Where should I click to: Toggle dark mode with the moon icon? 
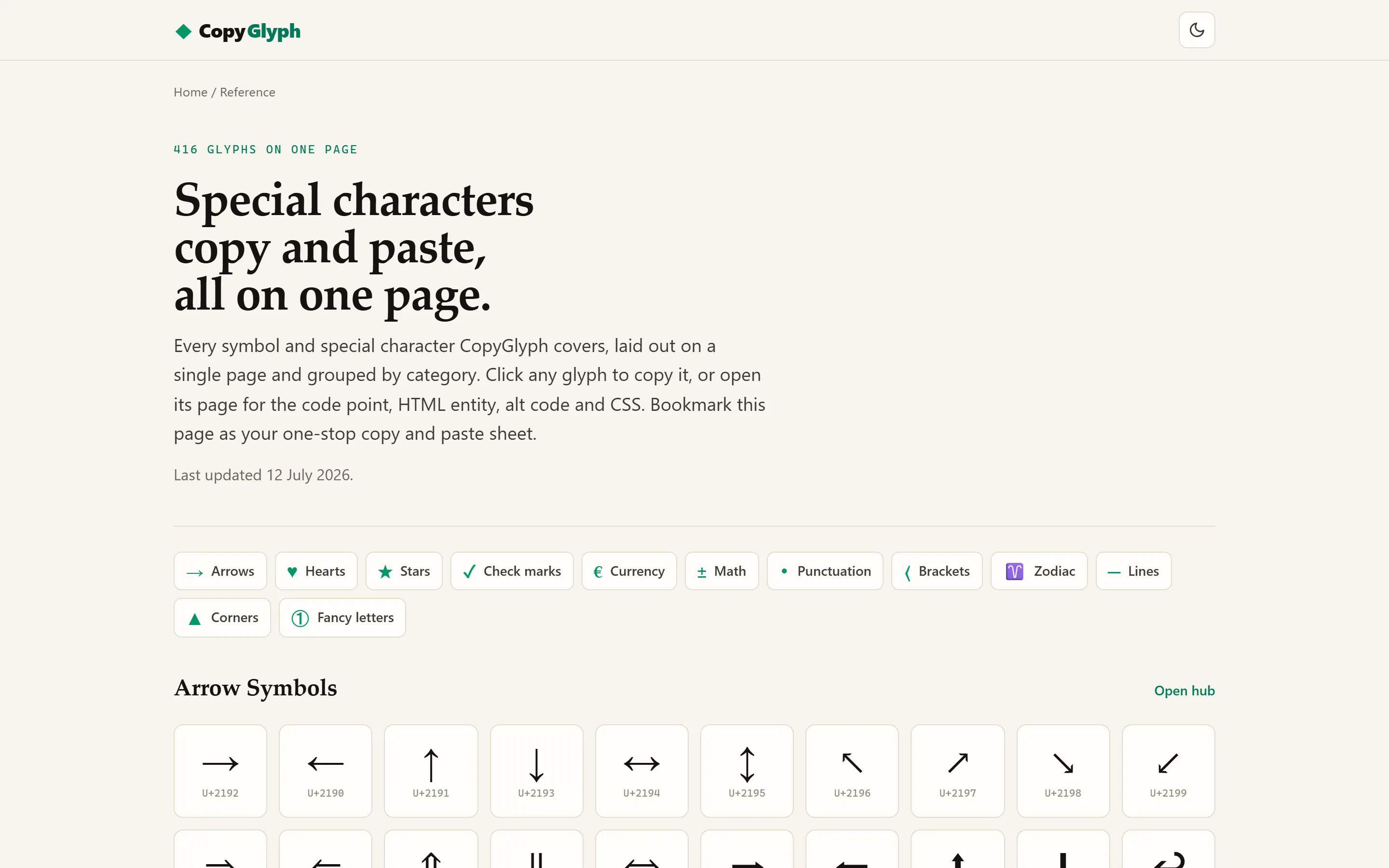1196,30
